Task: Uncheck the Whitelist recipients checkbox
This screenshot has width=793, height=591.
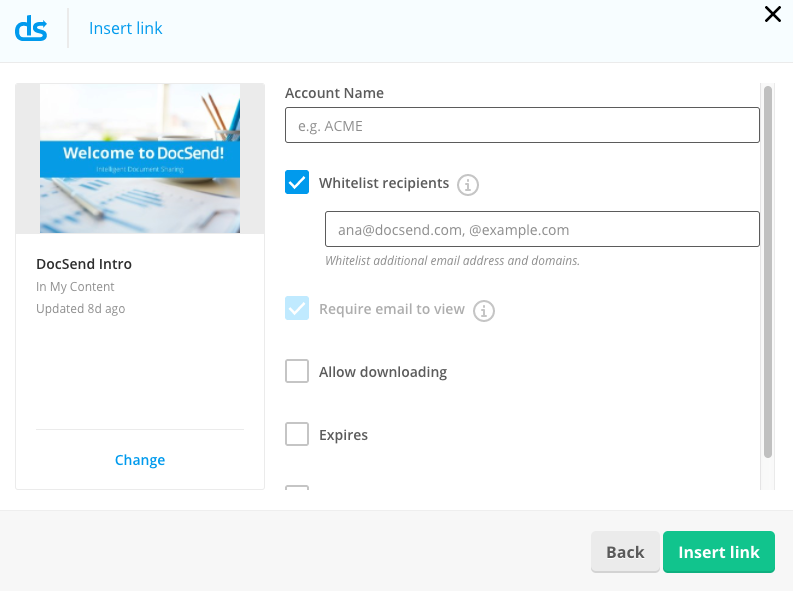Action: click(297, 182)
